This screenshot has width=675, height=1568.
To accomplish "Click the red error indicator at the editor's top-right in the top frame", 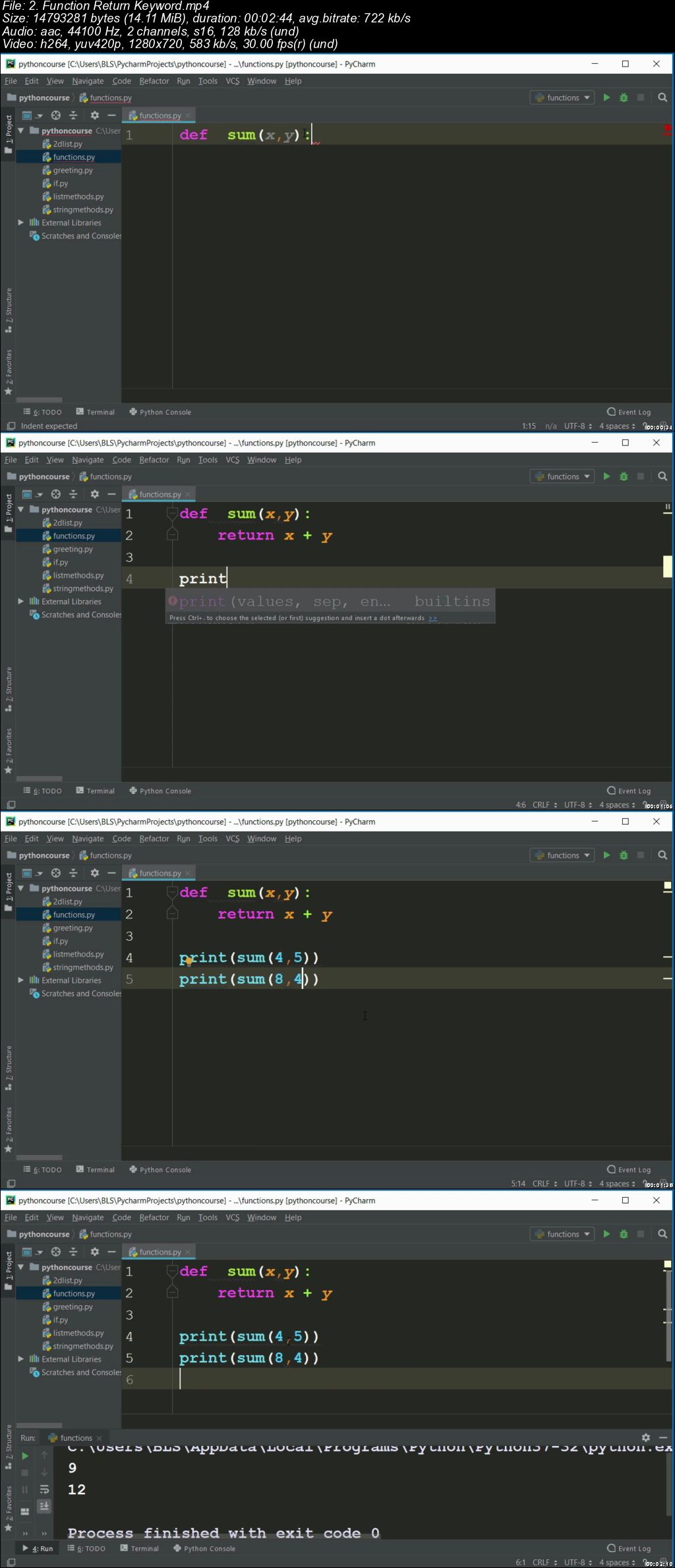I will coord(667,128).
